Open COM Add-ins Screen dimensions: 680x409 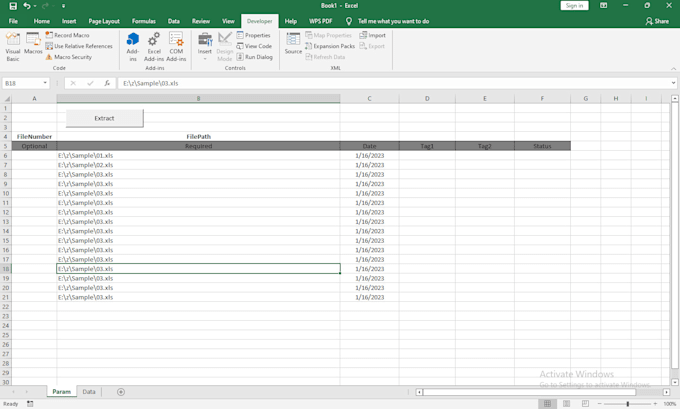pos(176,45)
